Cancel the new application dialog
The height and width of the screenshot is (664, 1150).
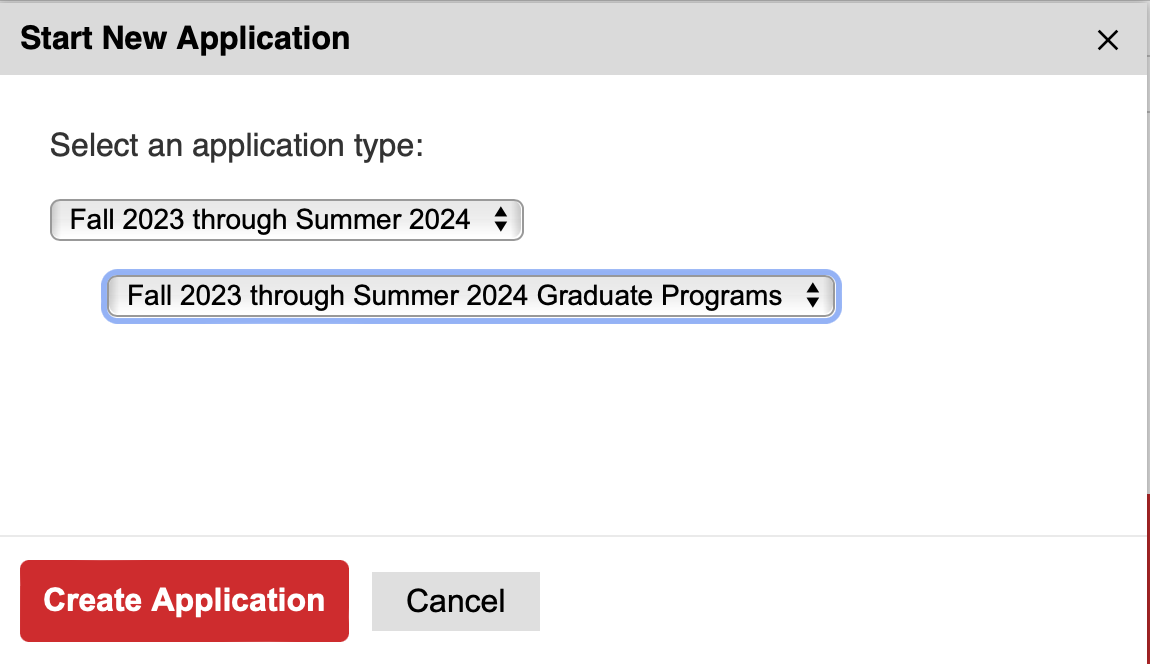[x=455, y=601]
